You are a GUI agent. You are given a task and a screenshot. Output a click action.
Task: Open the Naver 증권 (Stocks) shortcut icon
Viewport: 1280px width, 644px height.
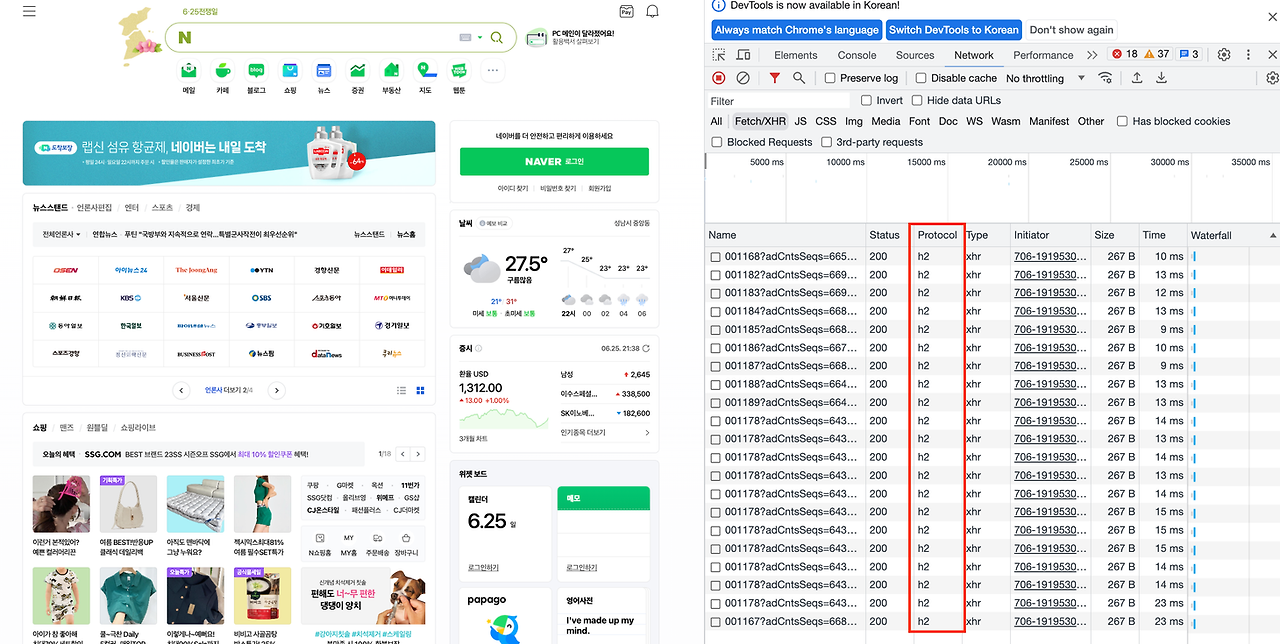point(357,70)
